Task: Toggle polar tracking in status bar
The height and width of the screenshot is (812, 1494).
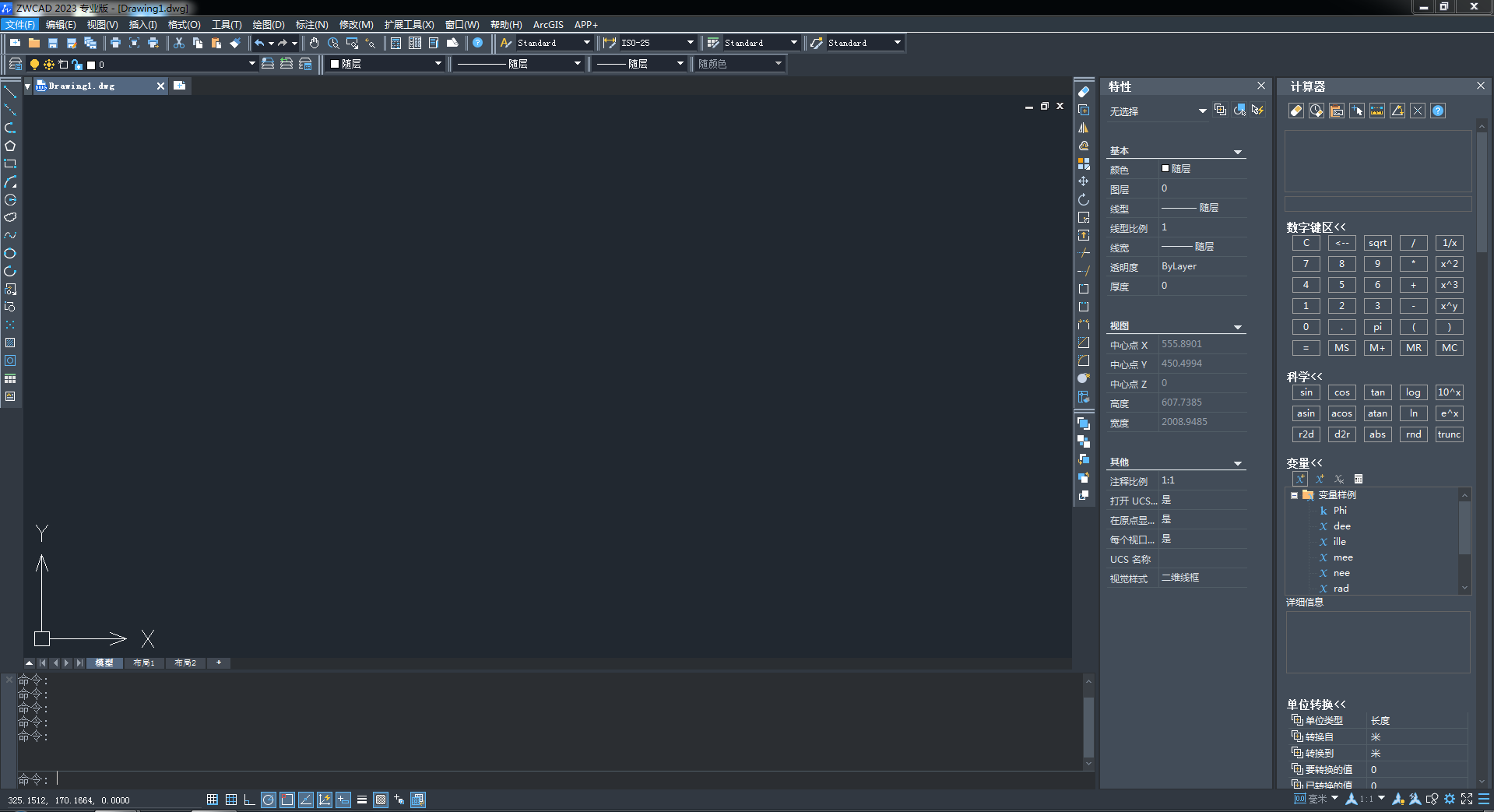Action: [x=269, y=800]
